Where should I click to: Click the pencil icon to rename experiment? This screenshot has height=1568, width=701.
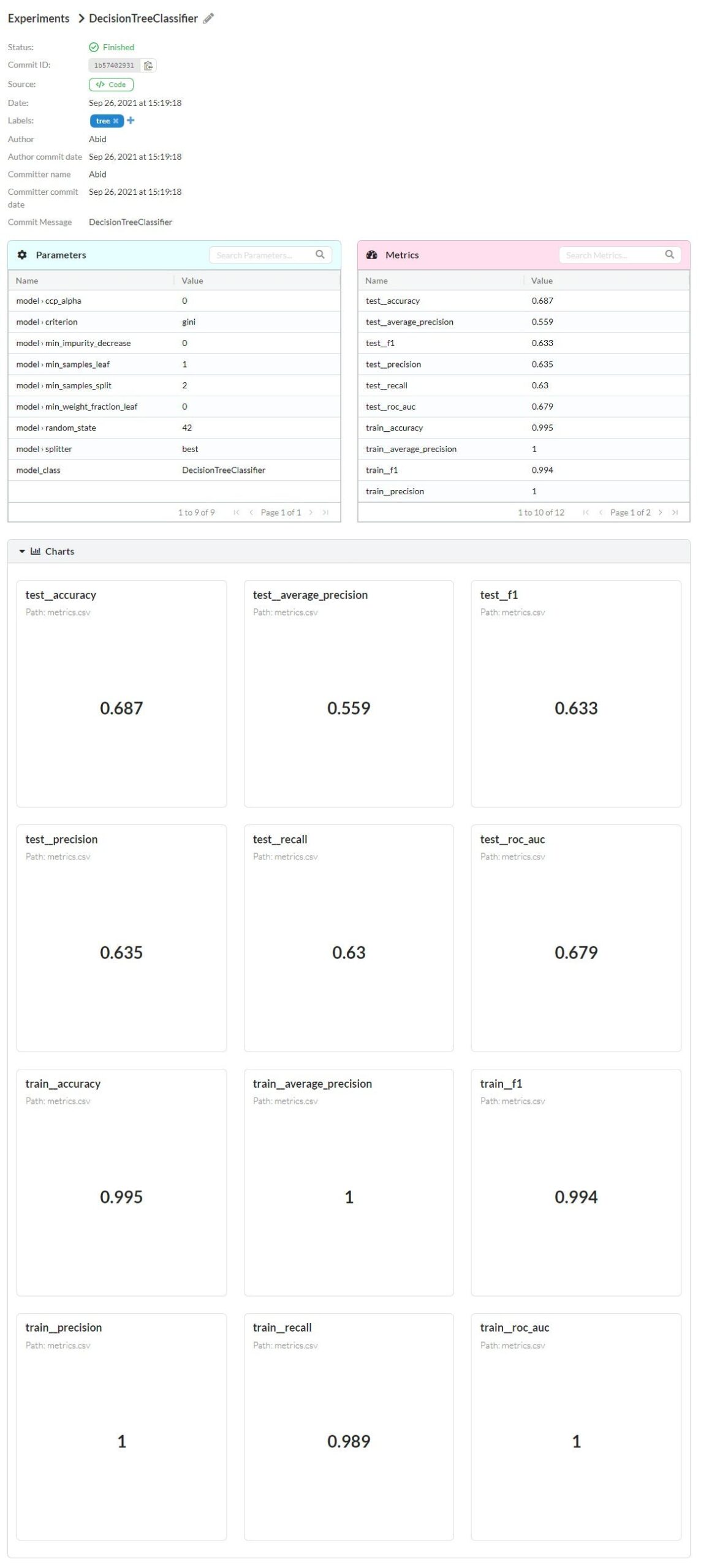(x=208, y=18)
